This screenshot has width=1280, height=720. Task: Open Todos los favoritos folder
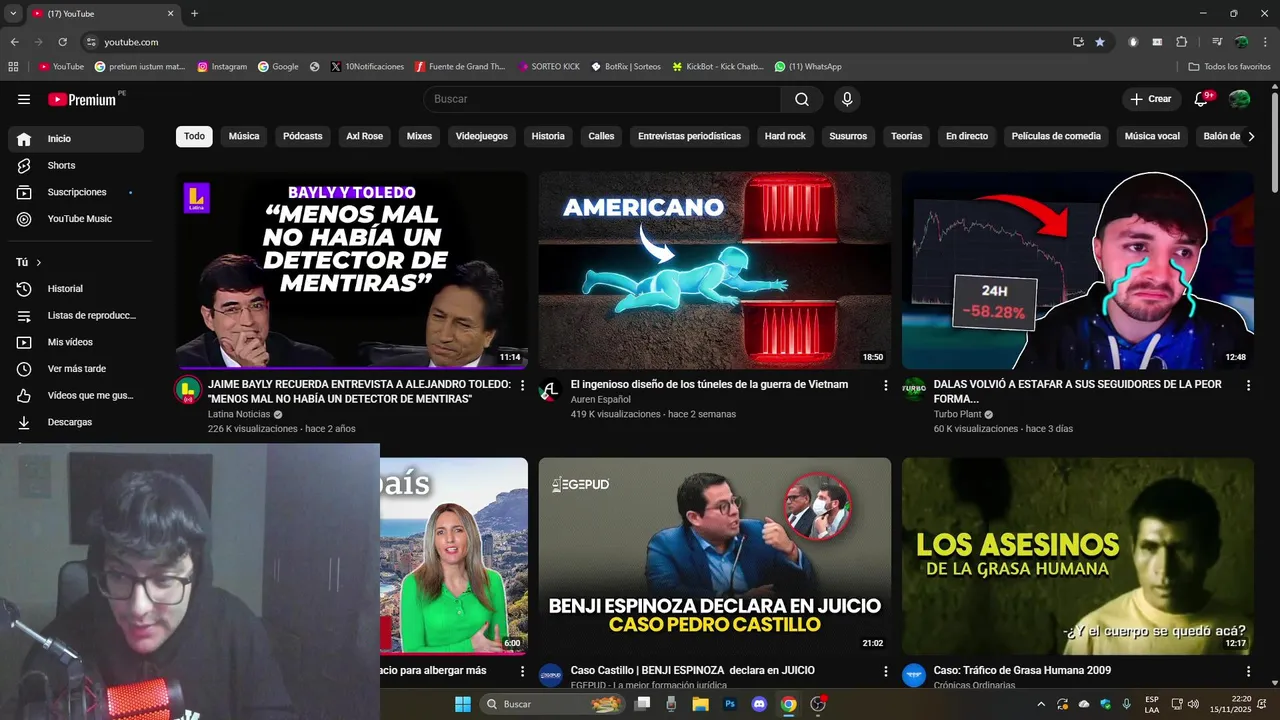tap(1229, 67)
